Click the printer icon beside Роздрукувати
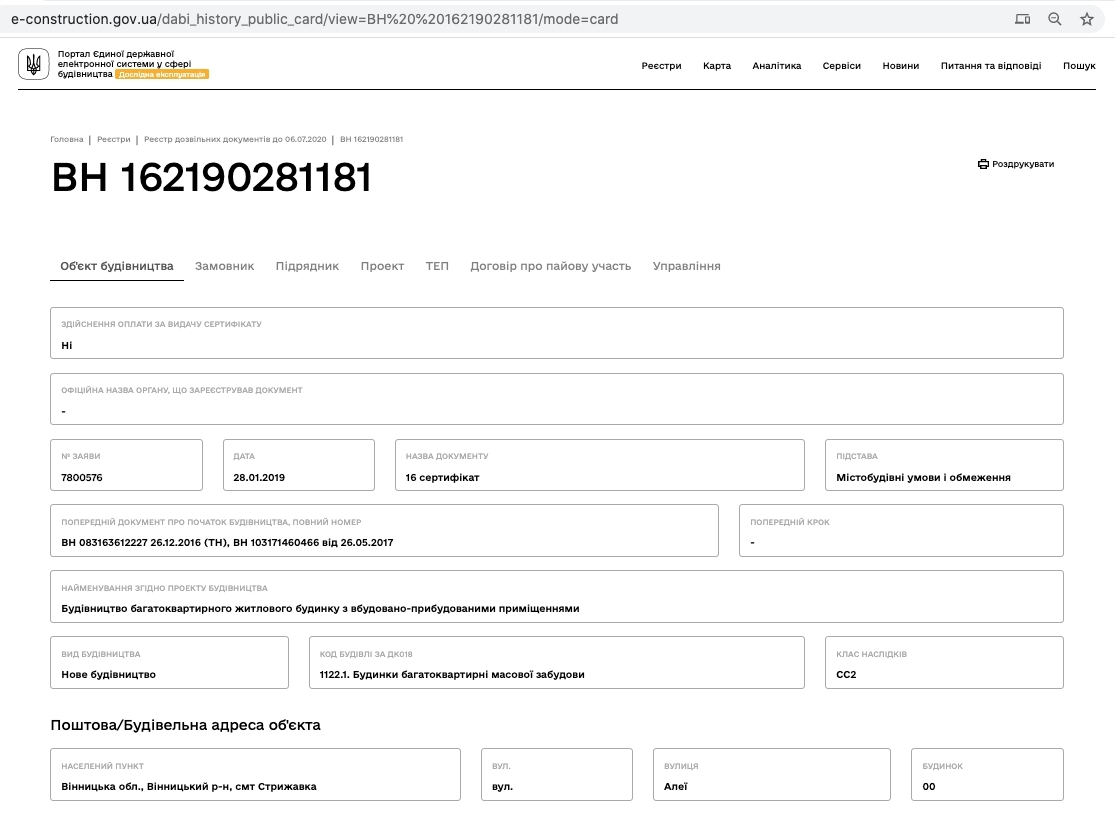This screenshot has height=818, width=1115. [983, 164]
